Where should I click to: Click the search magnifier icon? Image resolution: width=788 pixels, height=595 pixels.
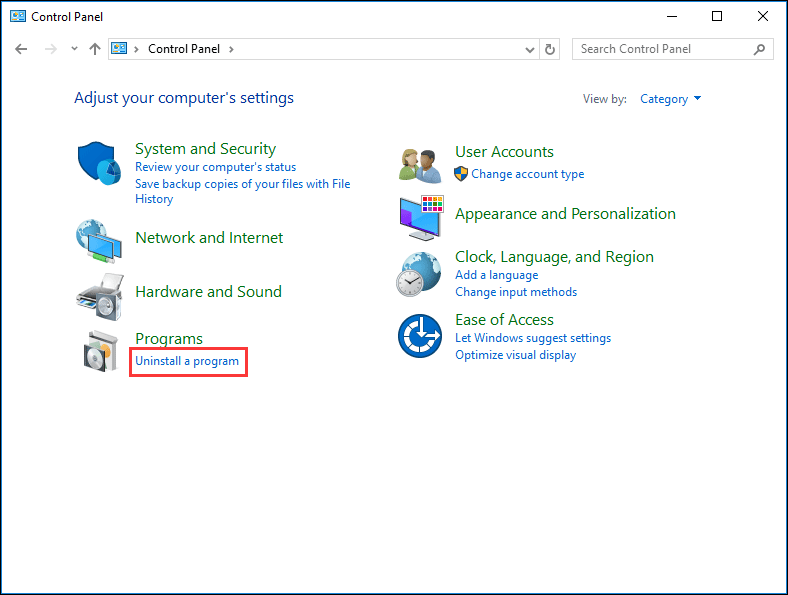click(x=759, y=49)
